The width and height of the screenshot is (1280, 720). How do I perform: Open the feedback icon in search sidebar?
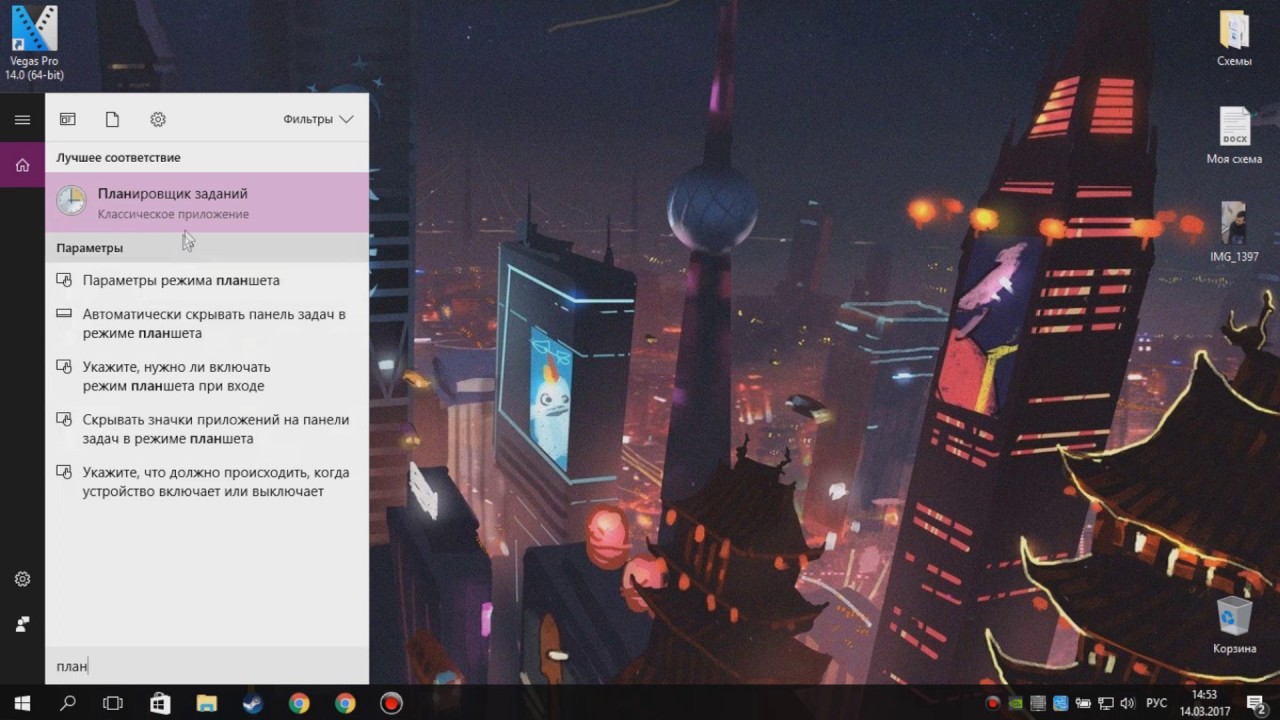(22, 624)
